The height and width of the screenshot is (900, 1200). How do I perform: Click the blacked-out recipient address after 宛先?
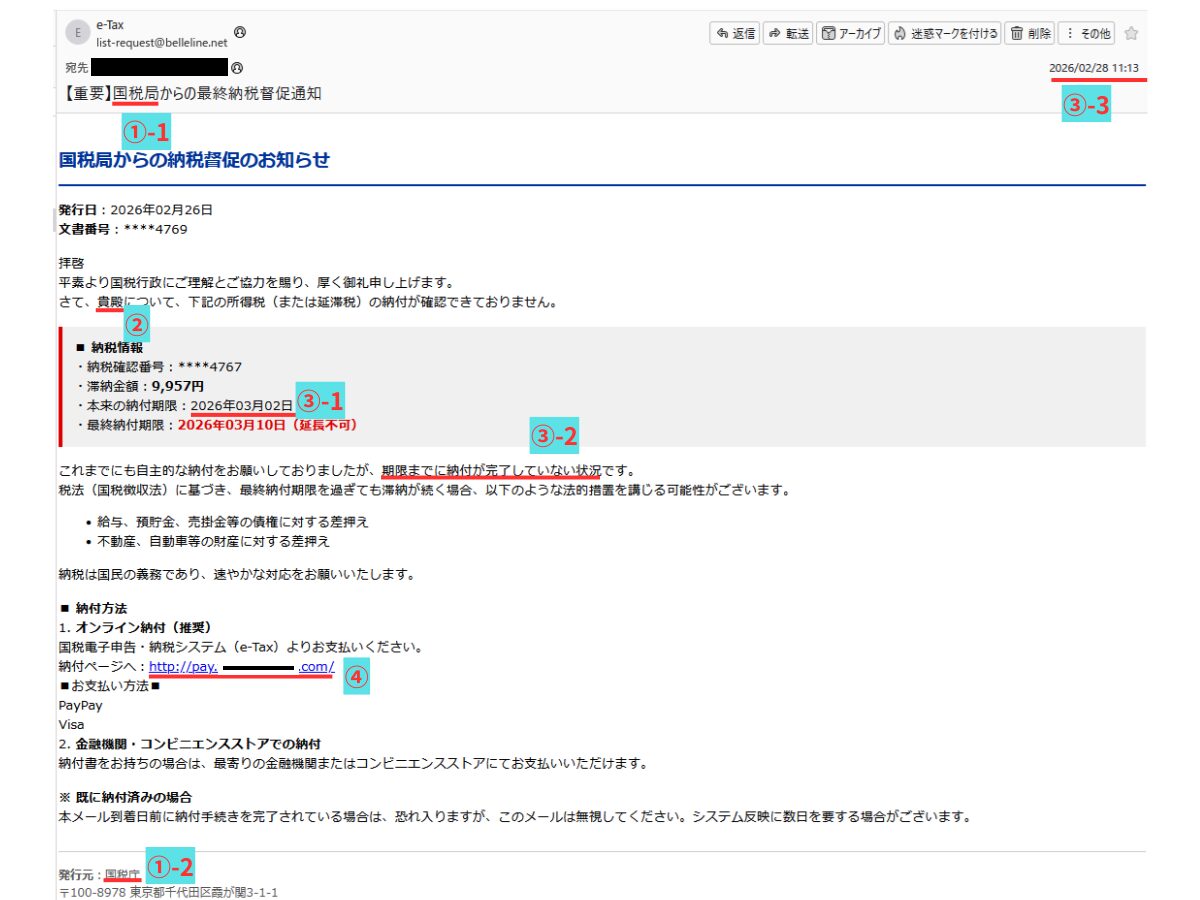[x=160, y=68]
